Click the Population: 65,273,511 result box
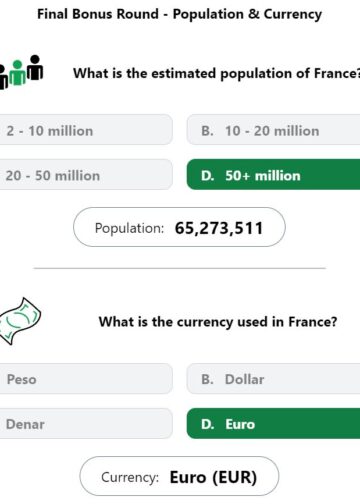 click(179, 227)
